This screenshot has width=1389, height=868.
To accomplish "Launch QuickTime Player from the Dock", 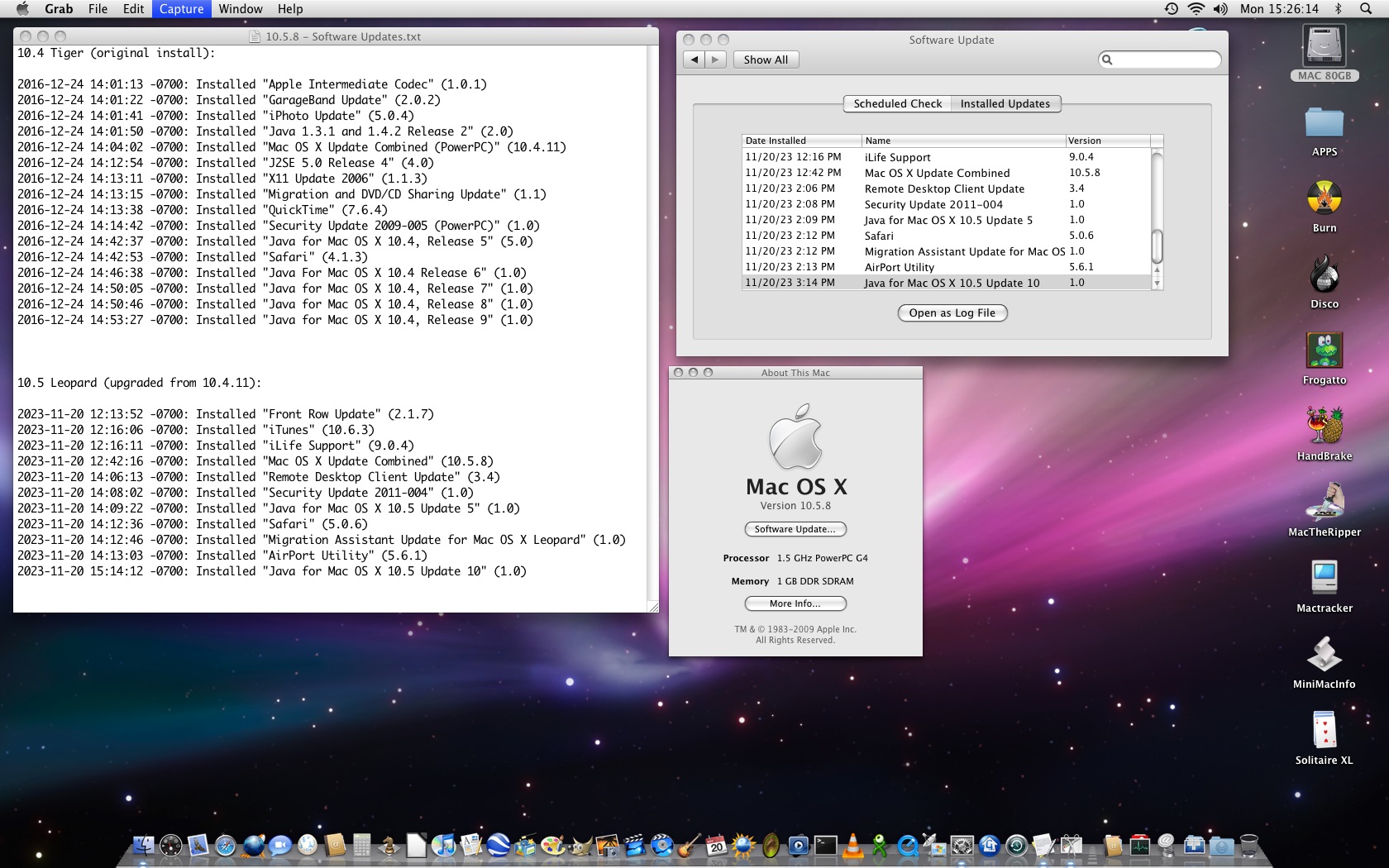I will [908, 846].
